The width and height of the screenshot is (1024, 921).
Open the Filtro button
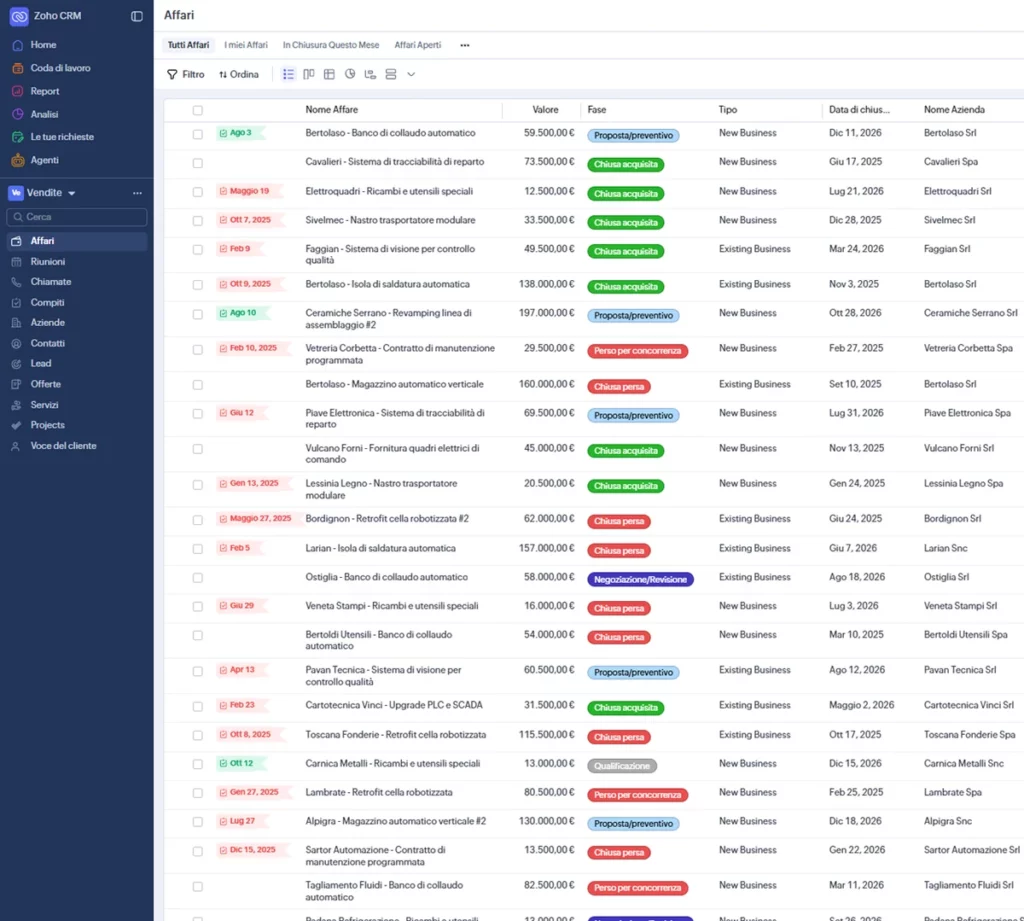(185, 74)
